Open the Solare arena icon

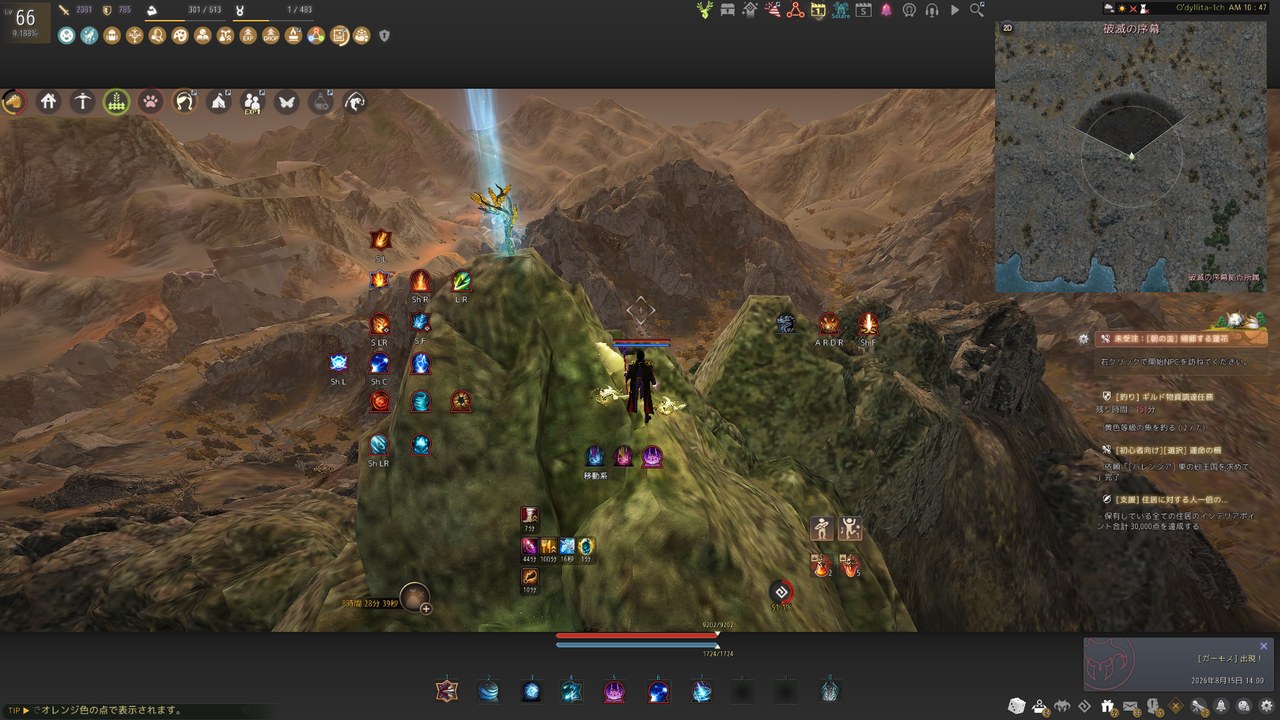click(x=841, y=10)
